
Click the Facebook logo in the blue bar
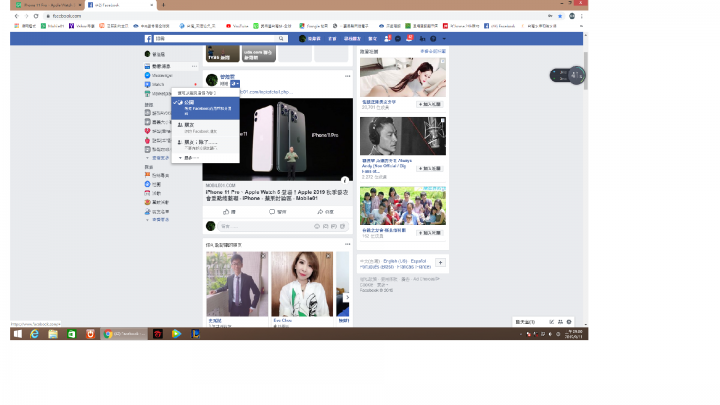[x=148, y=39]
